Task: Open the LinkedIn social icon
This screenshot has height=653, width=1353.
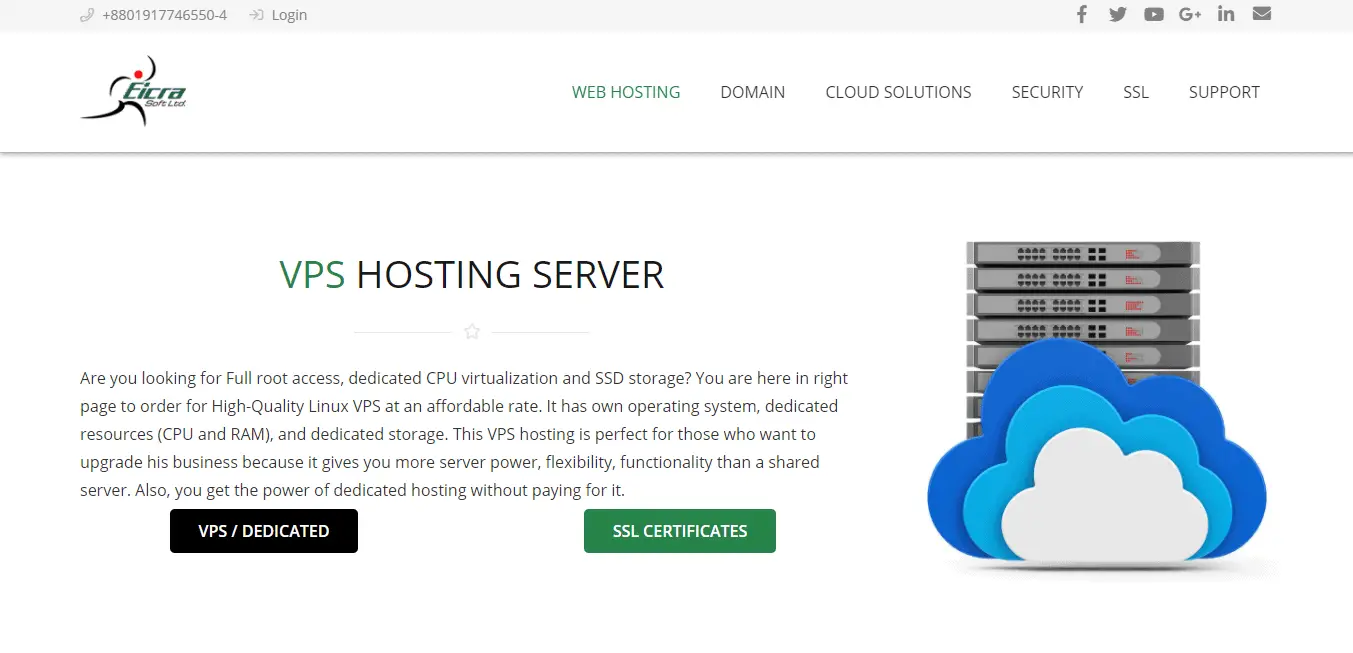Action: pyautogui.click(x=1226, y=14)
